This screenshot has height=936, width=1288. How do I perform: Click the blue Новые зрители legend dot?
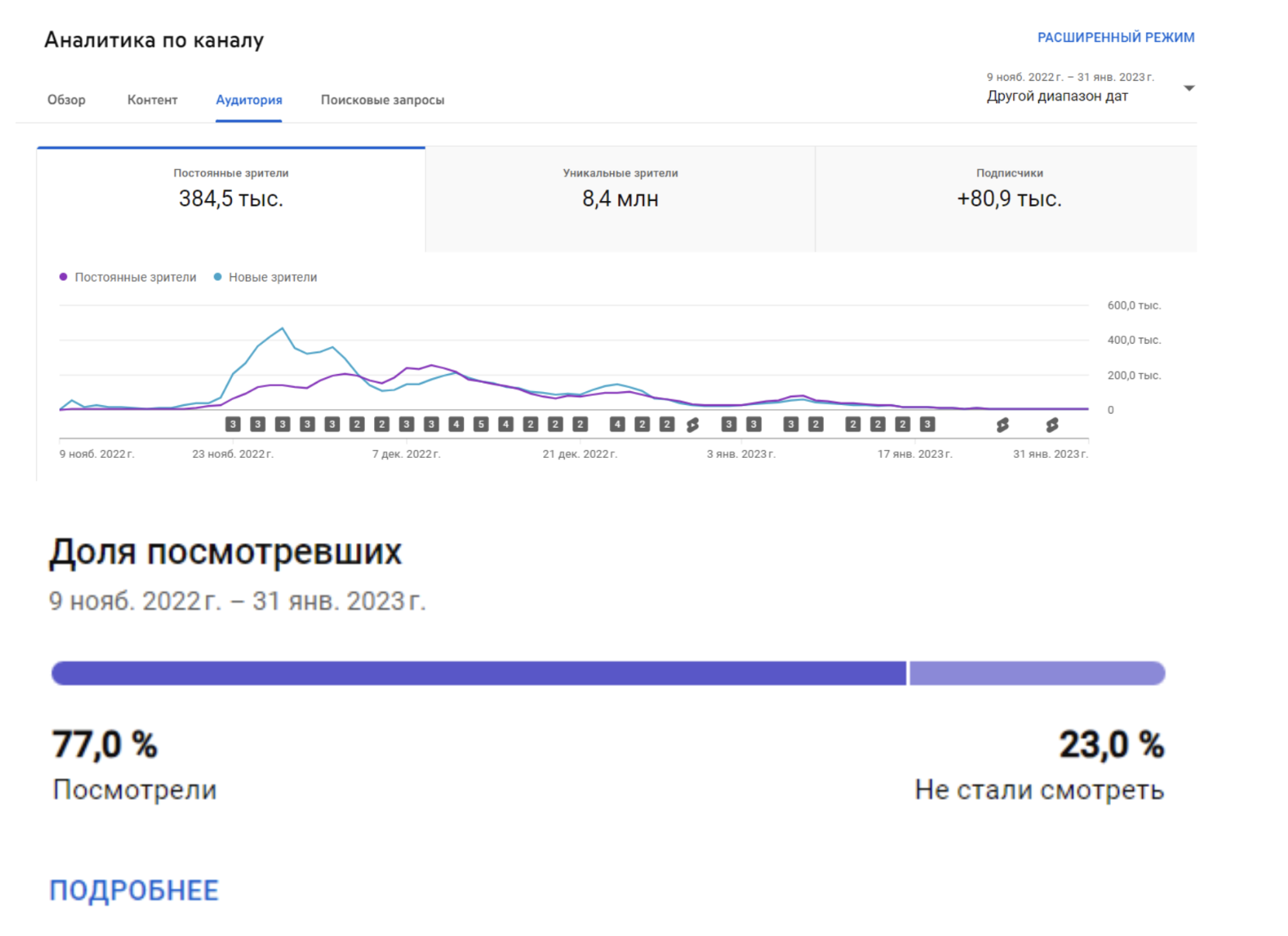[x=217, y=277]
